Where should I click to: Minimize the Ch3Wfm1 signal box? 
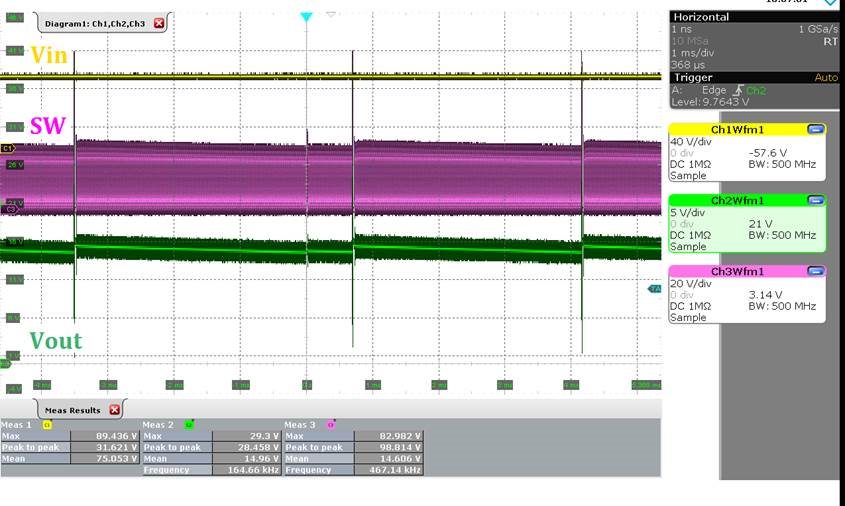[x=815, y=271]
